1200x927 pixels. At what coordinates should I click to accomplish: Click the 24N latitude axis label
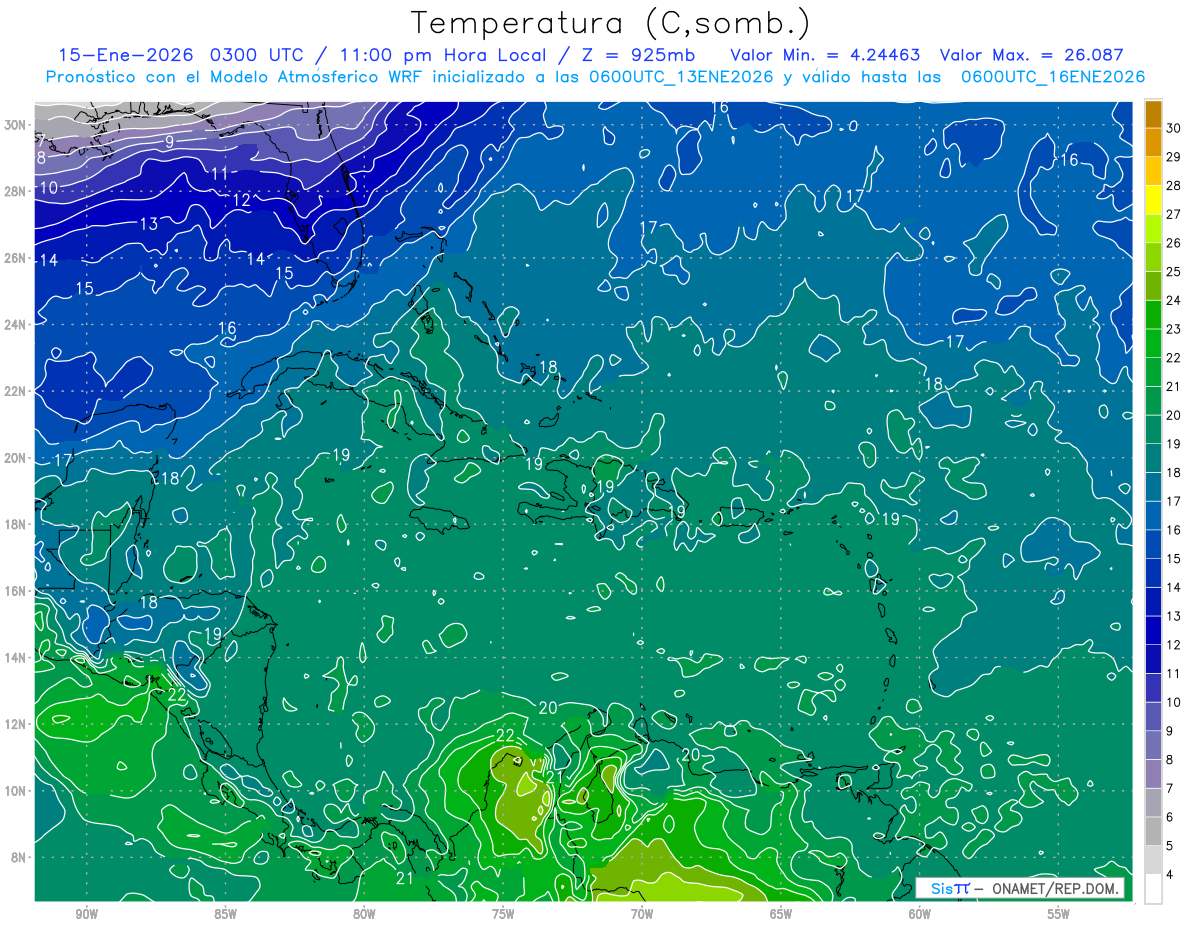[17, 325]
